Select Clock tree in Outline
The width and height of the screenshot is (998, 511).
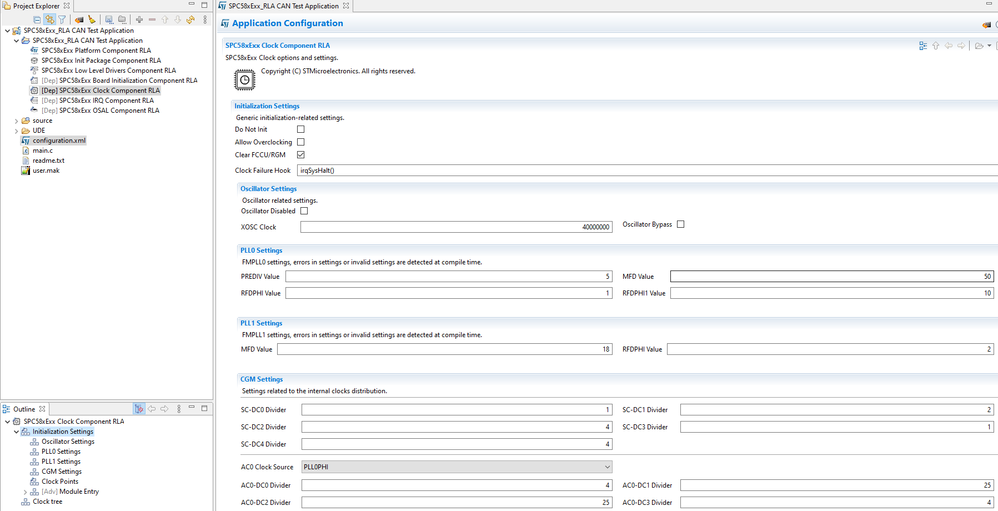47,501
